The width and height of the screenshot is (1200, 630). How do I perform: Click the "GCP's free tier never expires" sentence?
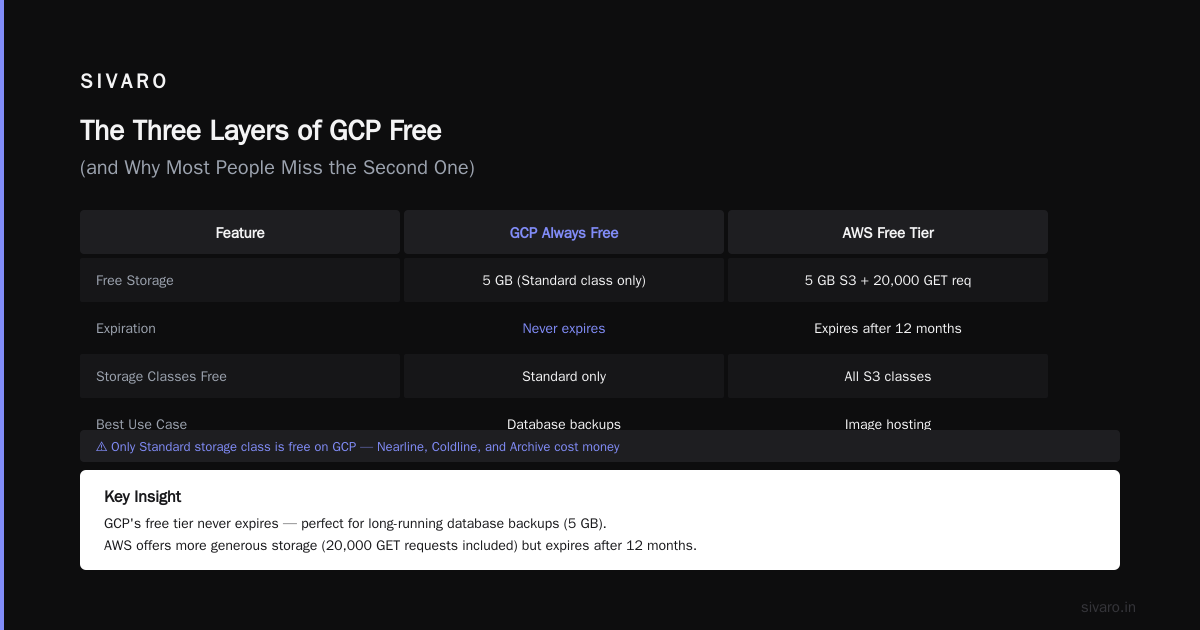pos(355,523)
